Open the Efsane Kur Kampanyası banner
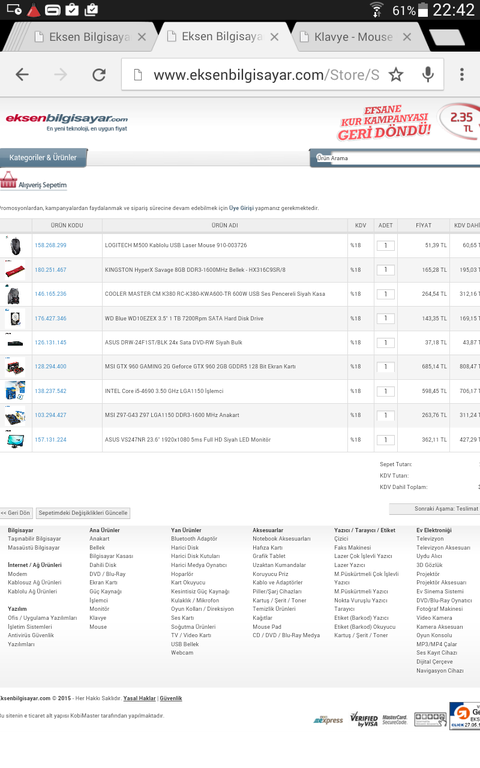 pyautogui.click(x=409, y=121)
